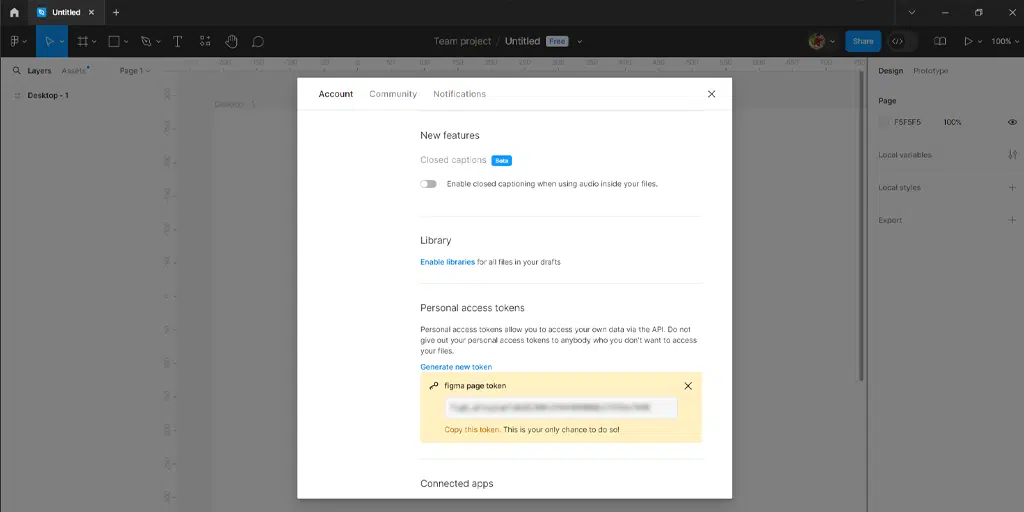Image resolution: width=1024 pixels, height=512 pixels.
Task: Click the page opacity 100% value
Action: coord(952,122)
